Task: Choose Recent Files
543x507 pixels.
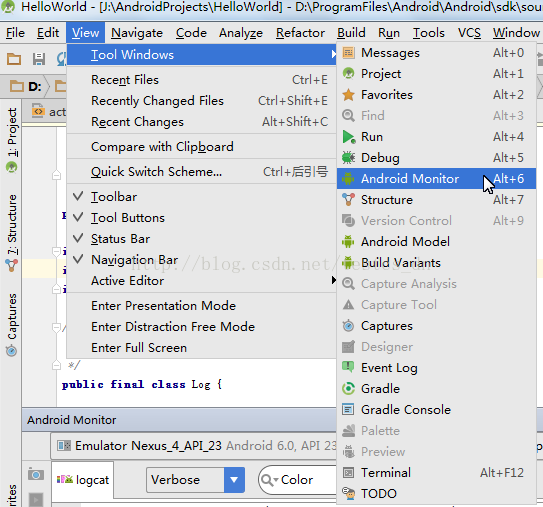Action: coord(202,80)
